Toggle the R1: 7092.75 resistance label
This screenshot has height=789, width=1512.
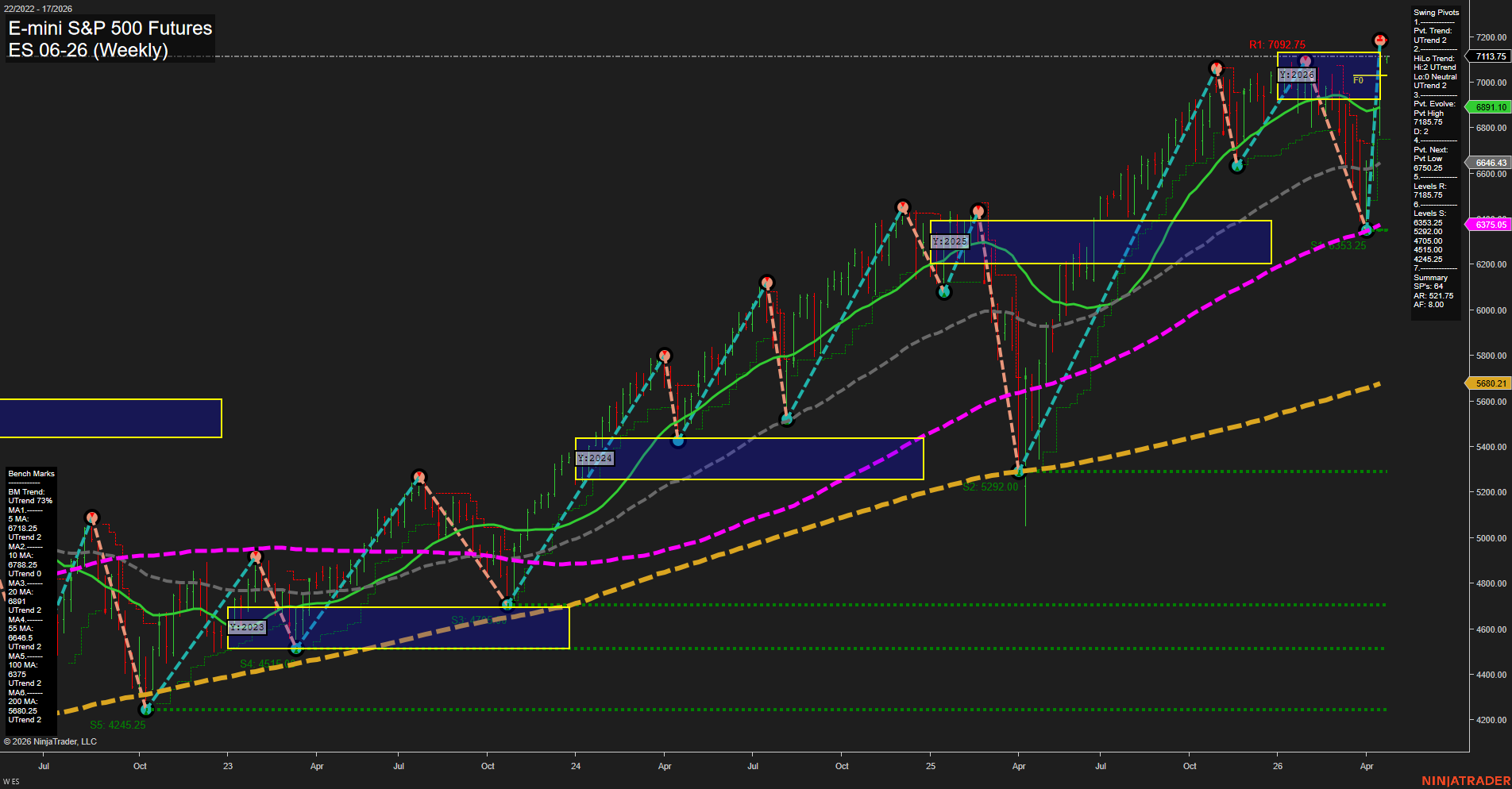[x=1278, y=45]
